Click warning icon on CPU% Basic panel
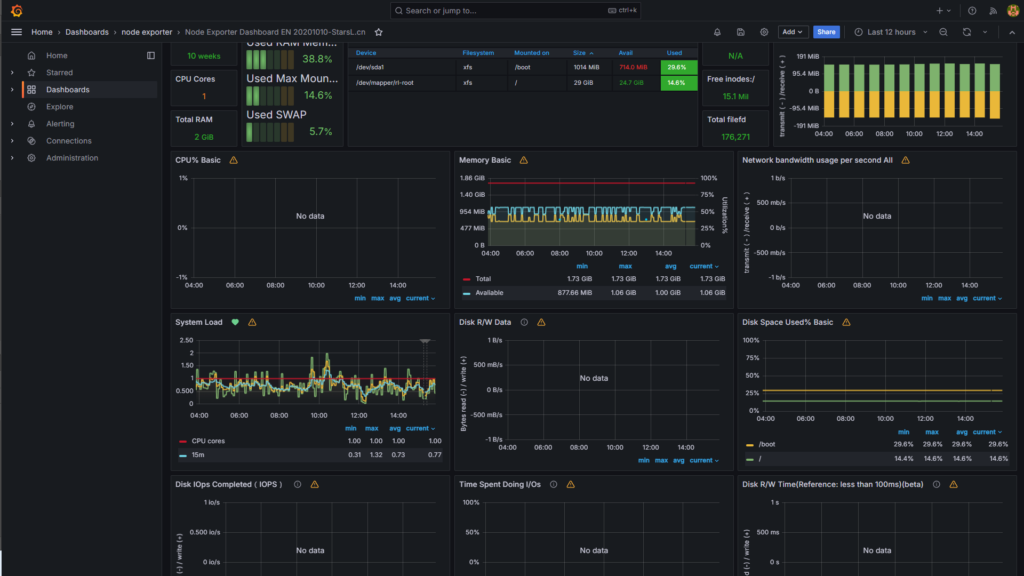This screenshot has width=1024, height=576. (x=233, y=160)
